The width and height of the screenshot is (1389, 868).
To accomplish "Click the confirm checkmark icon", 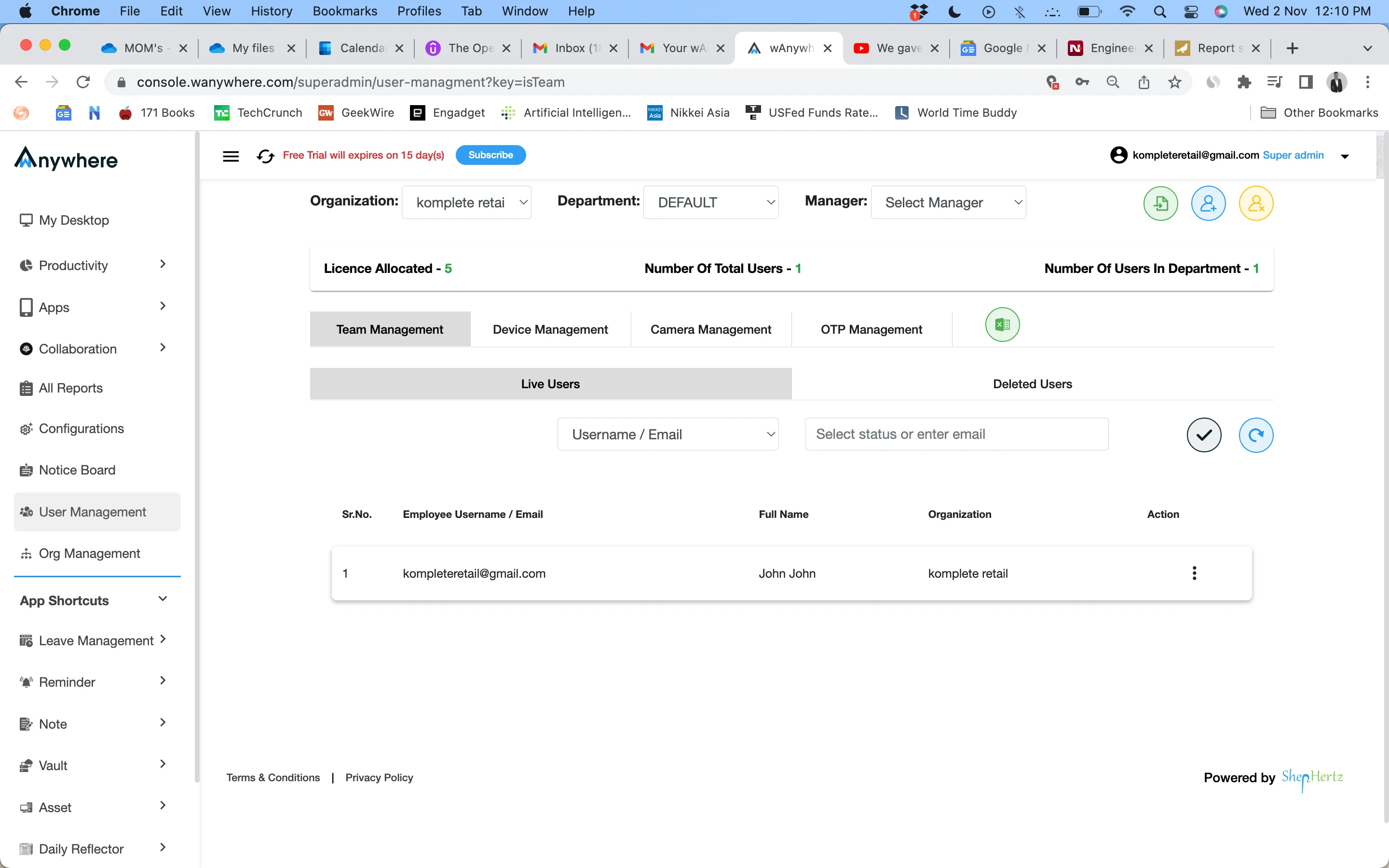I will 1204,434.
